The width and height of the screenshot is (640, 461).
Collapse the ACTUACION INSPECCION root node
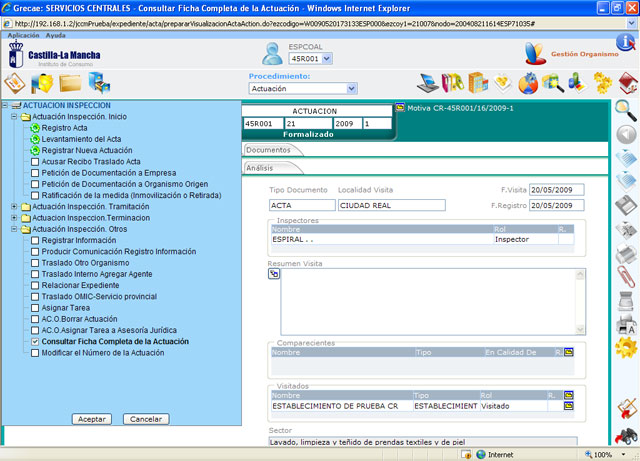coord(5,105)
